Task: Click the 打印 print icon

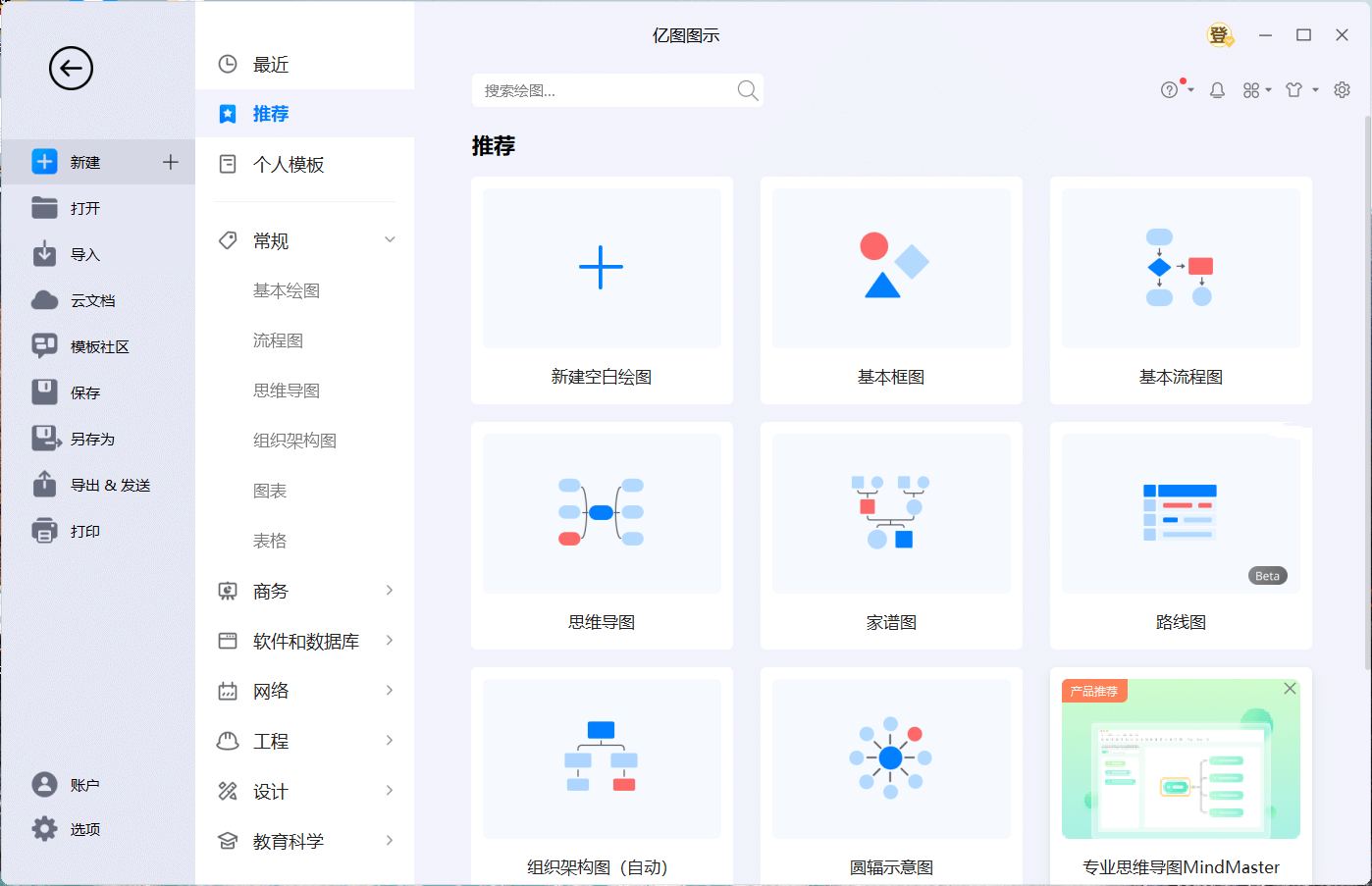Action: [x=43, y=530]
